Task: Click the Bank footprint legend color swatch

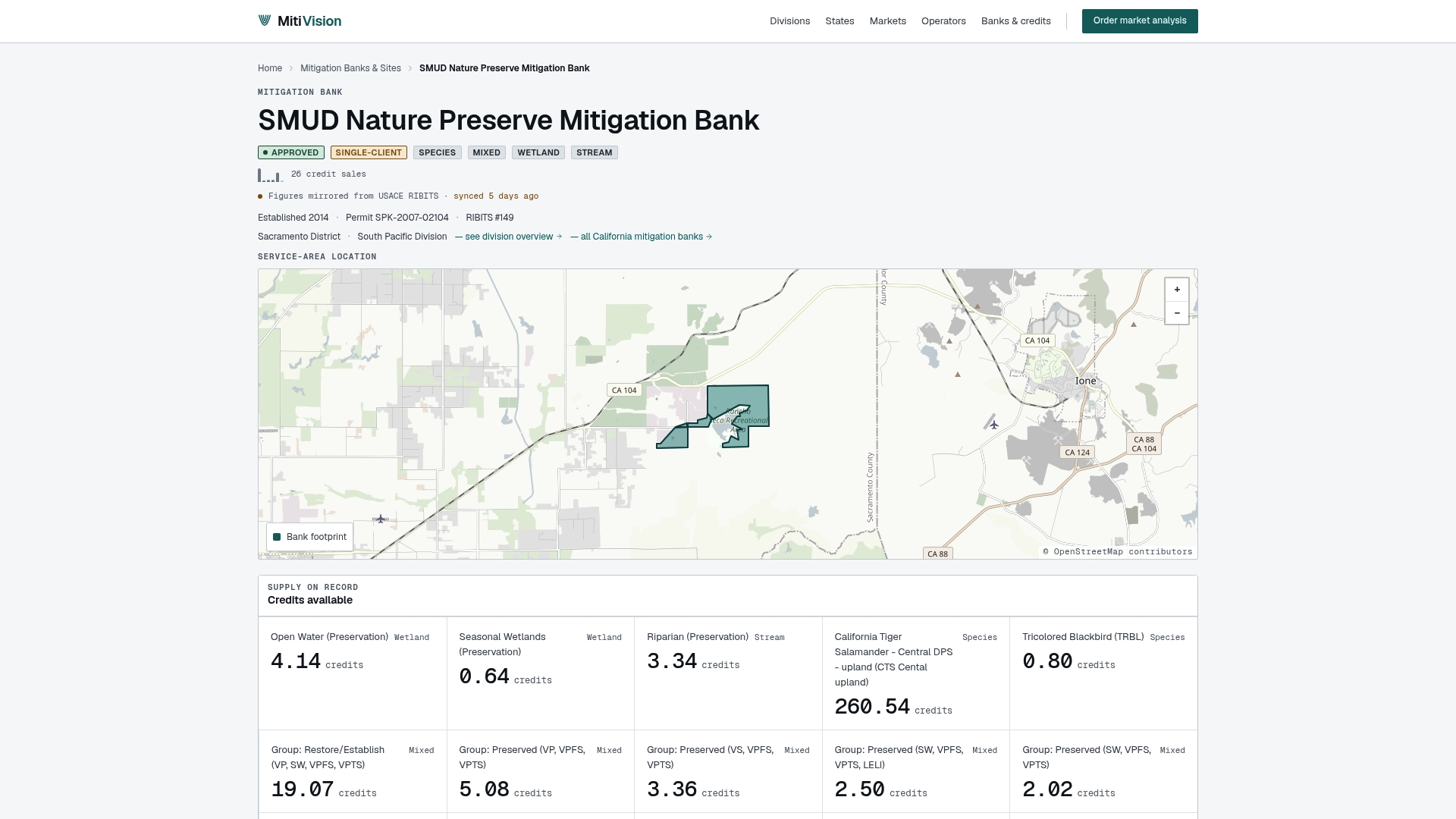Action: pyautogui.click(x=277, y=537)
